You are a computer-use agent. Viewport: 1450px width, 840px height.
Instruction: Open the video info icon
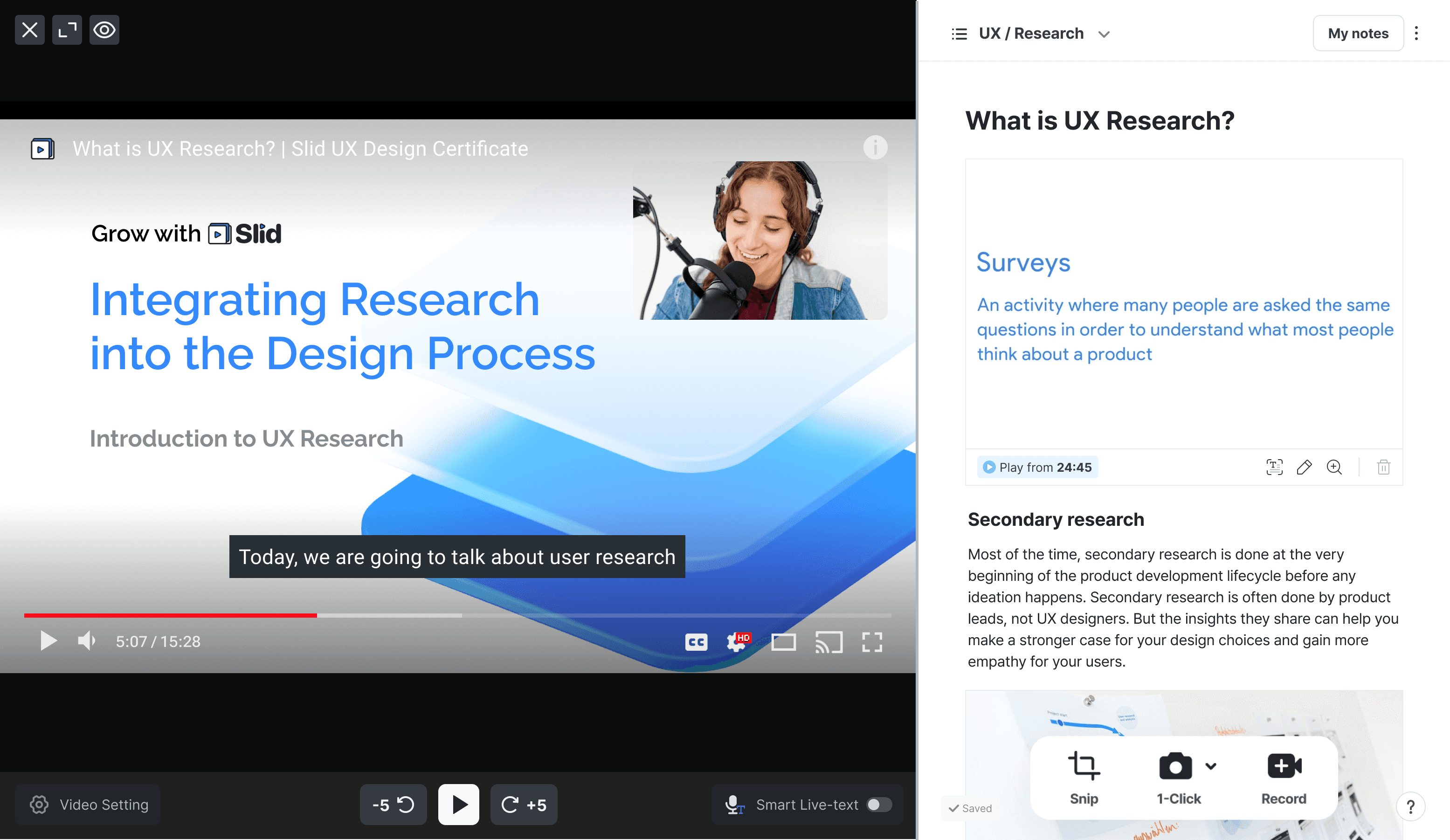[x=875, y=147]
